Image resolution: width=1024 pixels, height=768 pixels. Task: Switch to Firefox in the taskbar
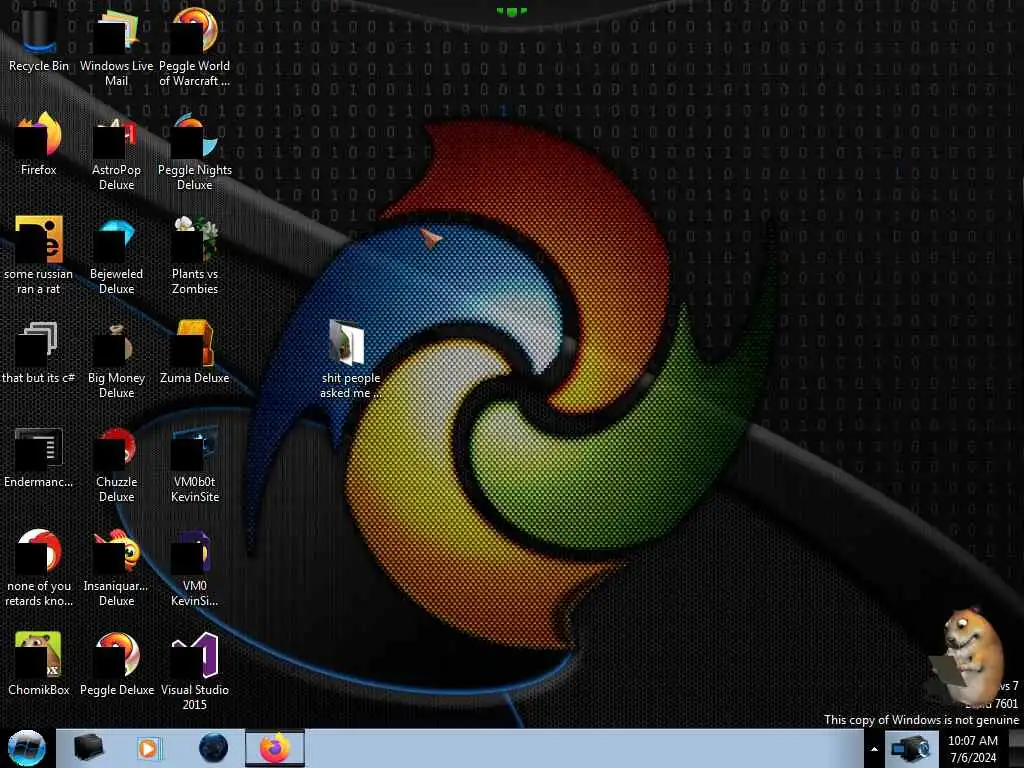click(x=275, y=748)
